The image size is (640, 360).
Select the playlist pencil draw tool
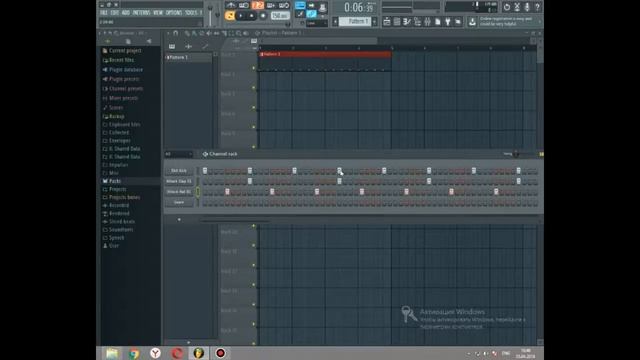(x=187, y=33)
